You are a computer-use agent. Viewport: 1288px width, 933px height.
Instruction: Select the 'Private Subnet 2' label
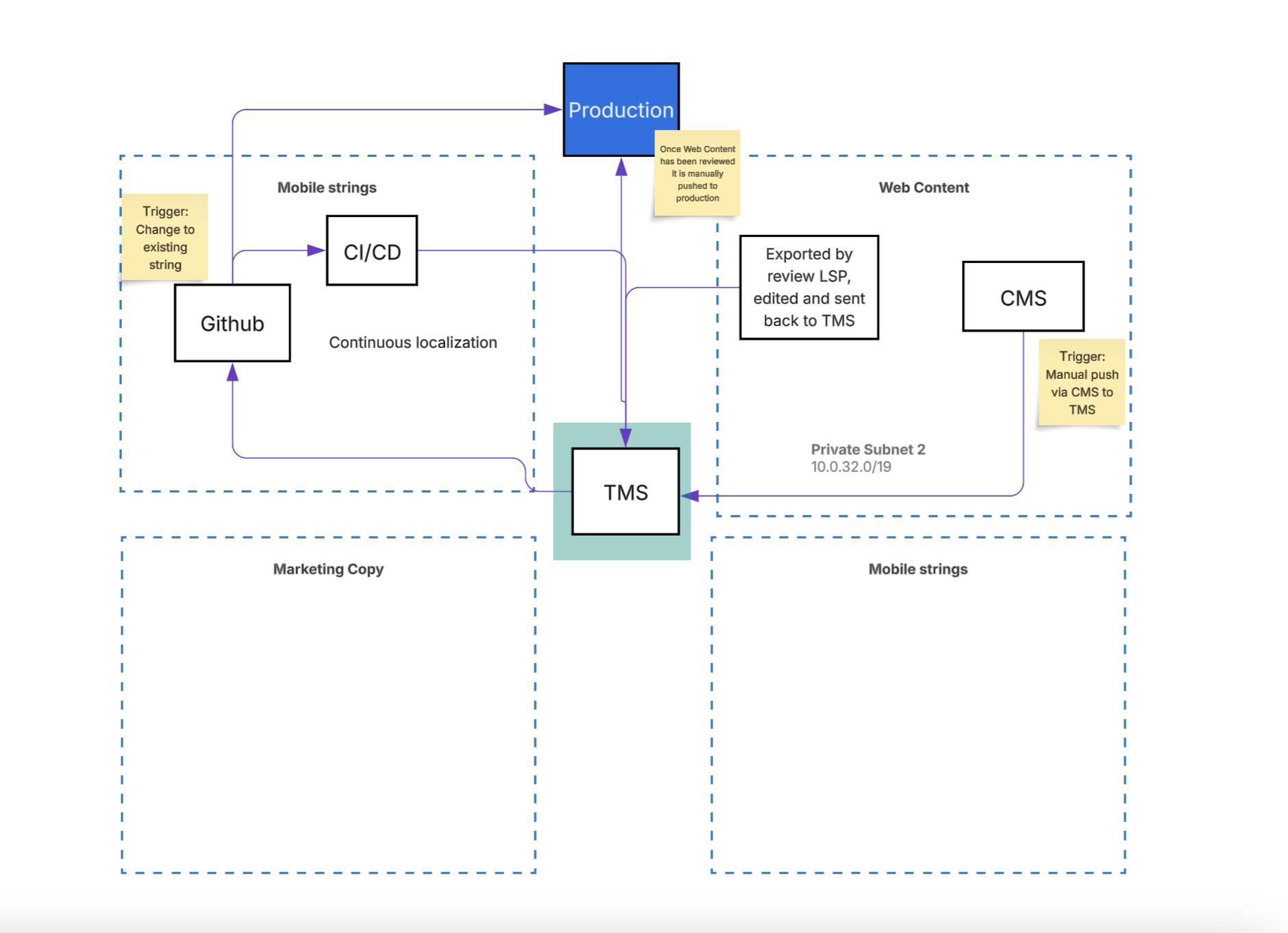coord(868,449)
